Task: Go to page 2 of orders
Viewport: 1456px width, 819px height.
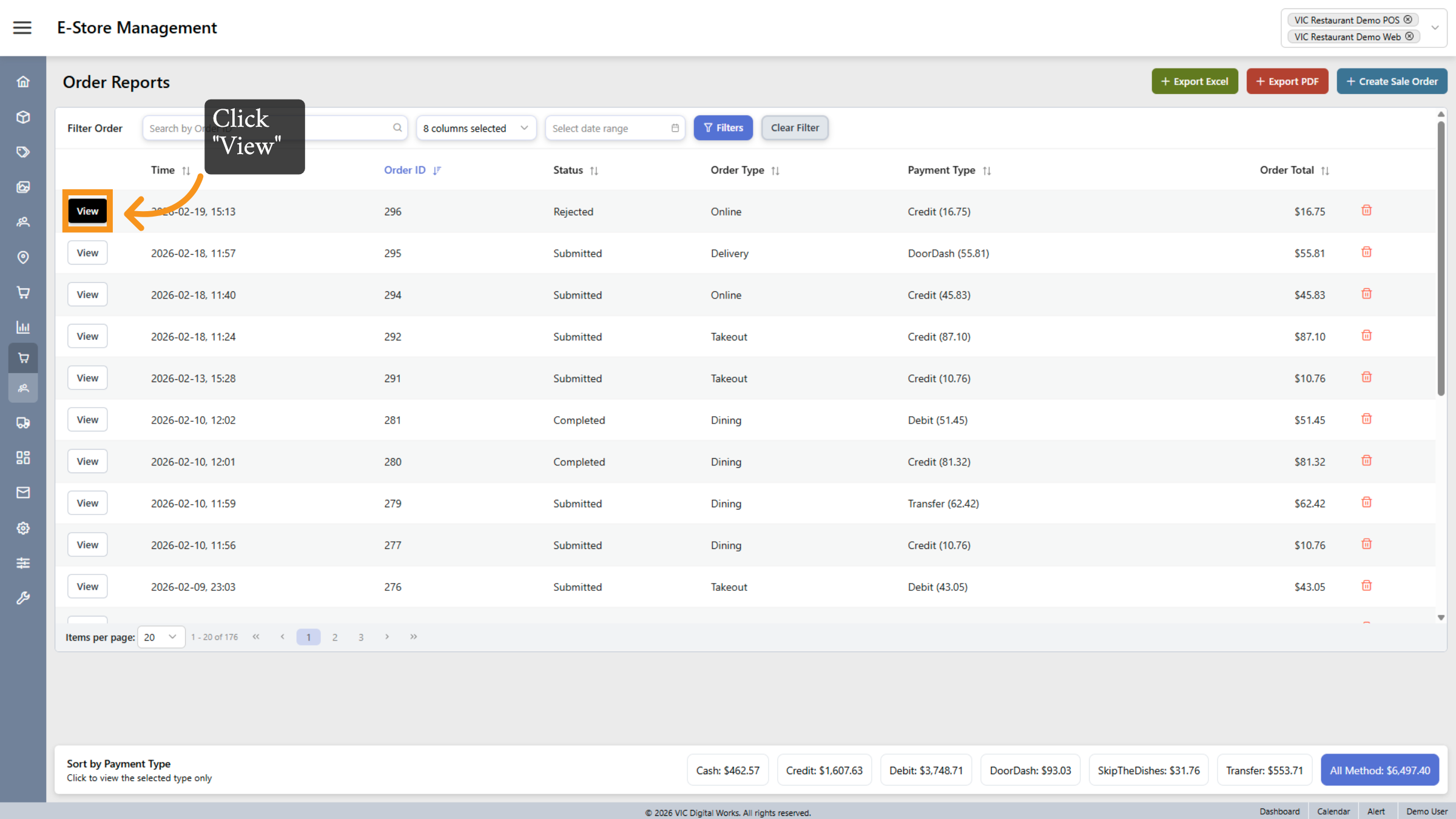Action: [335, 637]
